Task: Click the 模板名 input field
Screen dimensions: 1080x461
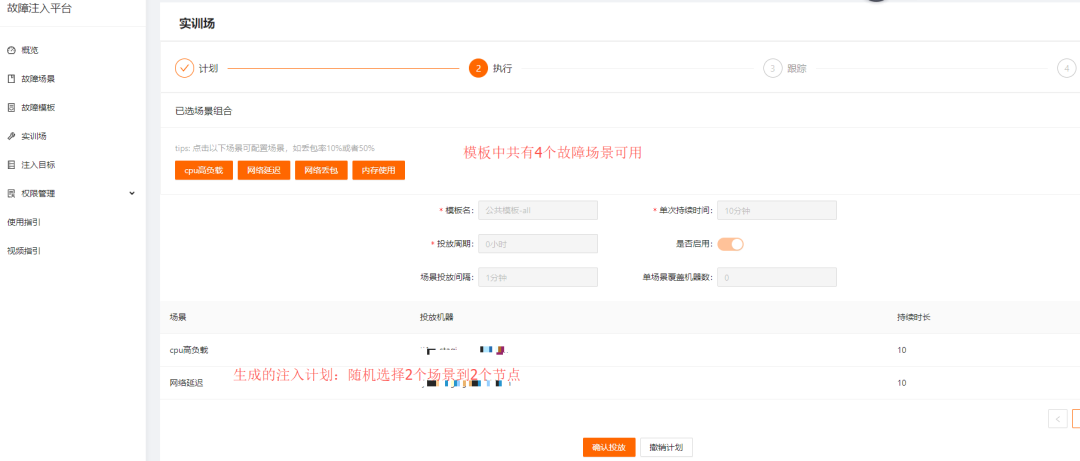Action: (x=537, y=210)
